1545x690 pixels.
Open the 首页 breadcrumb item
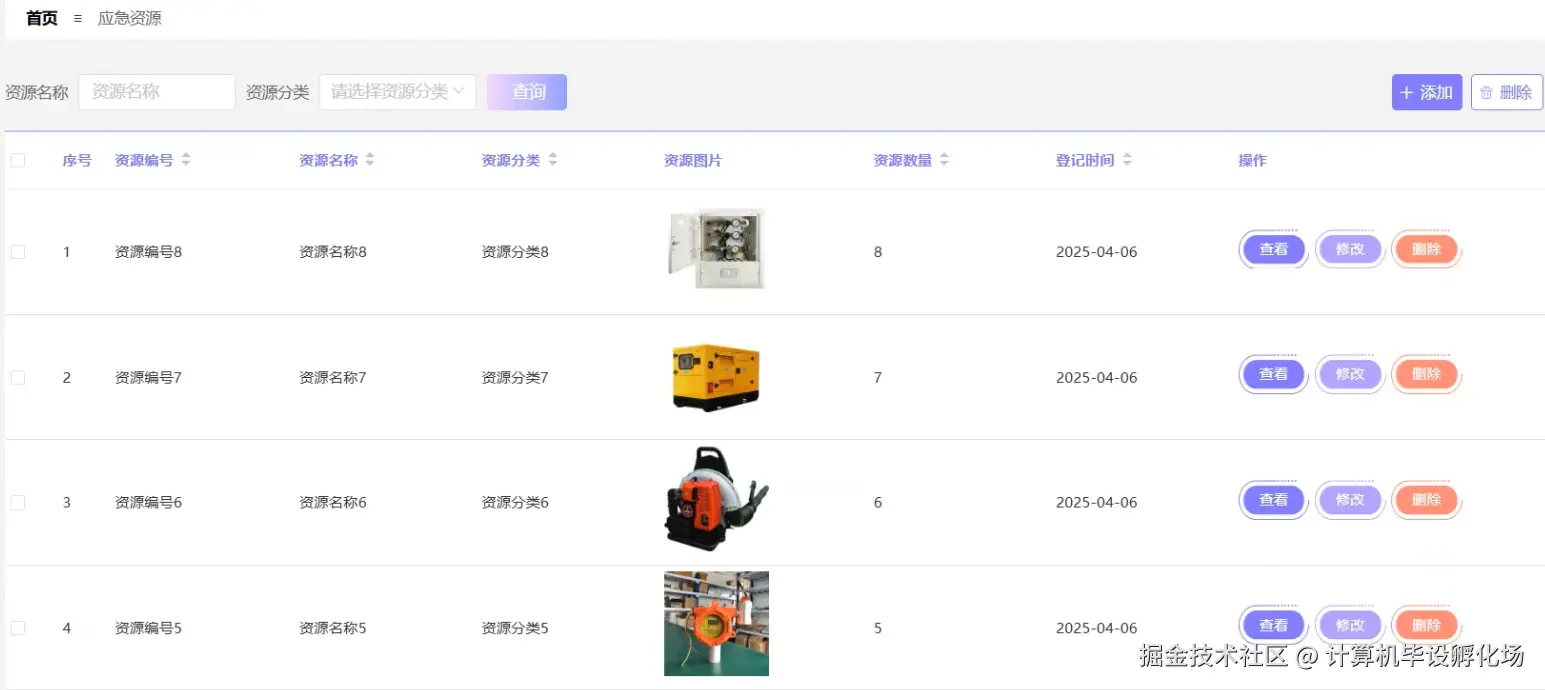(x=40, y=17)
